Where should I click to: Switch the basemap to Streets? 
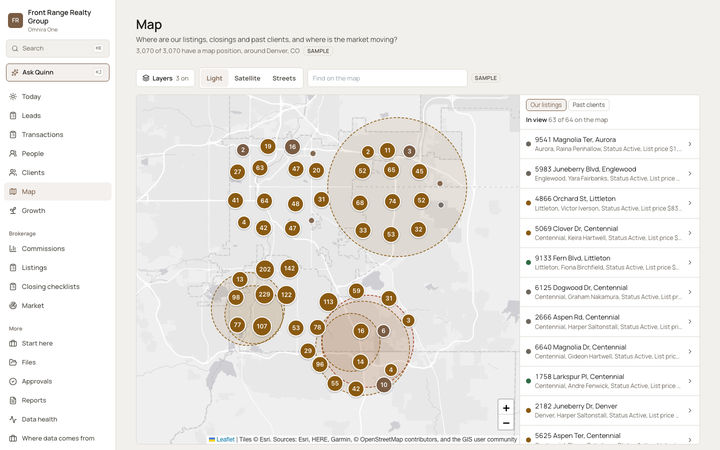(x=284, y=78)
